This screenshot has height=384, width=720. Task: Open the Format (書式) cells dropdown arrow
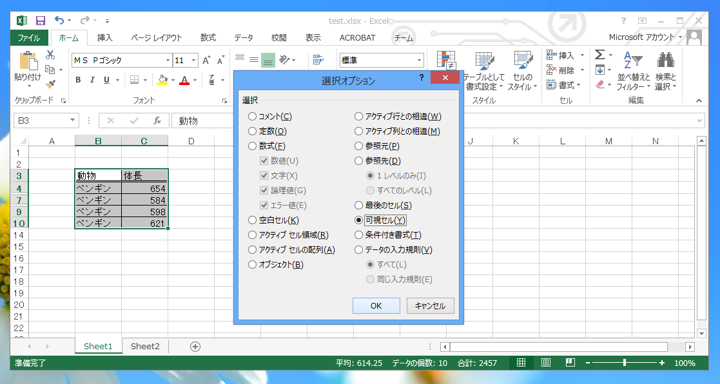(579, 85)
